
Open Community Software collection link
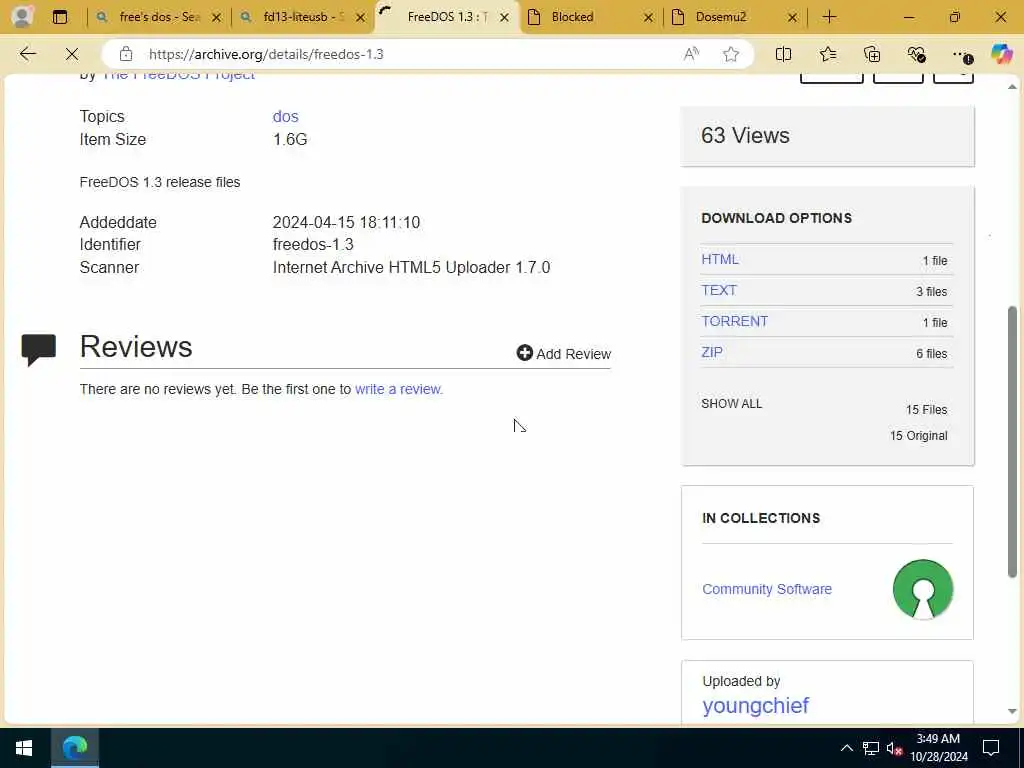767,589
